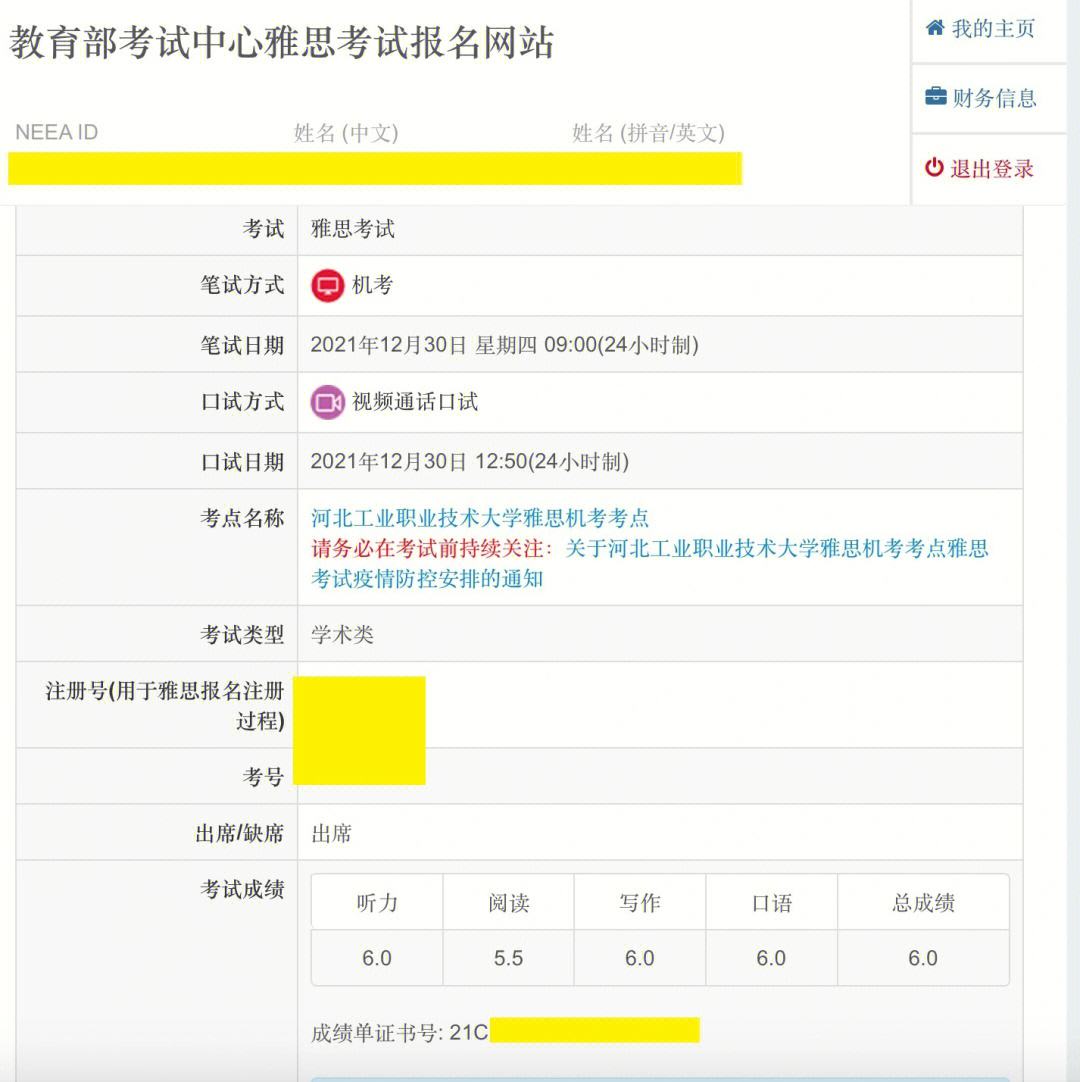This screenshot has width=1080, height=1082.
Task: Click the 姓名 (中文) column label
Action: 346,132
